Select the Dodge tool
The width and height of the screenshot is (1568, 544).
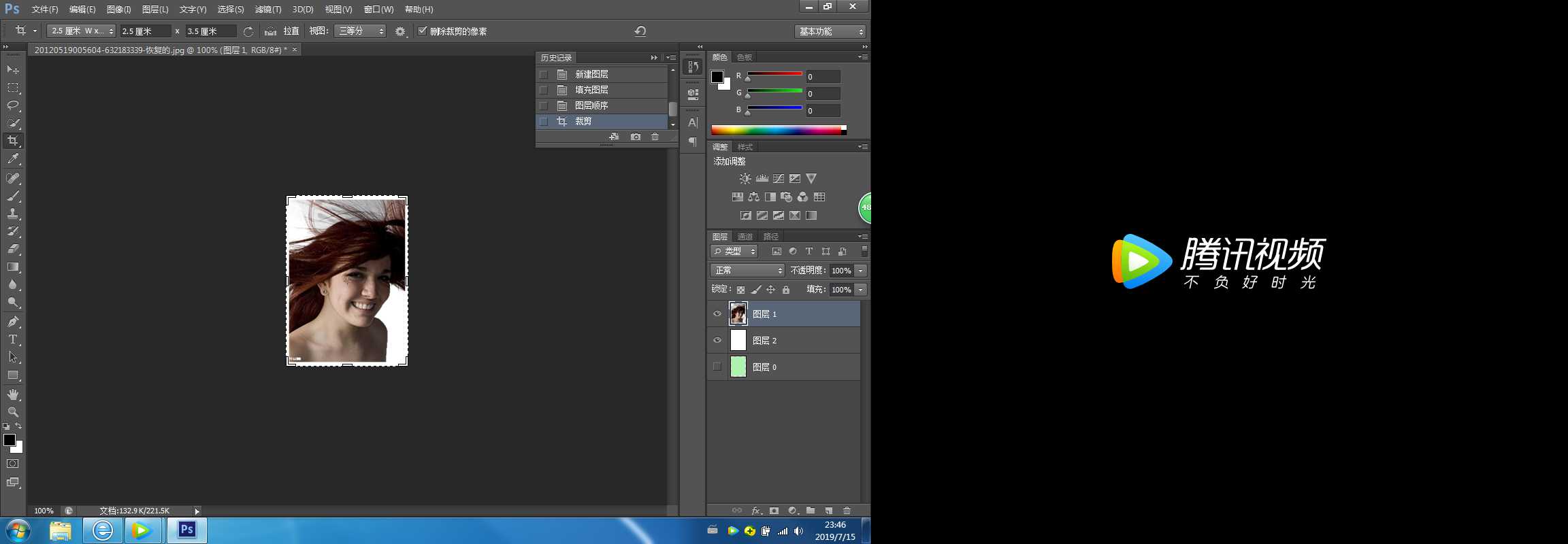point(13,302)
